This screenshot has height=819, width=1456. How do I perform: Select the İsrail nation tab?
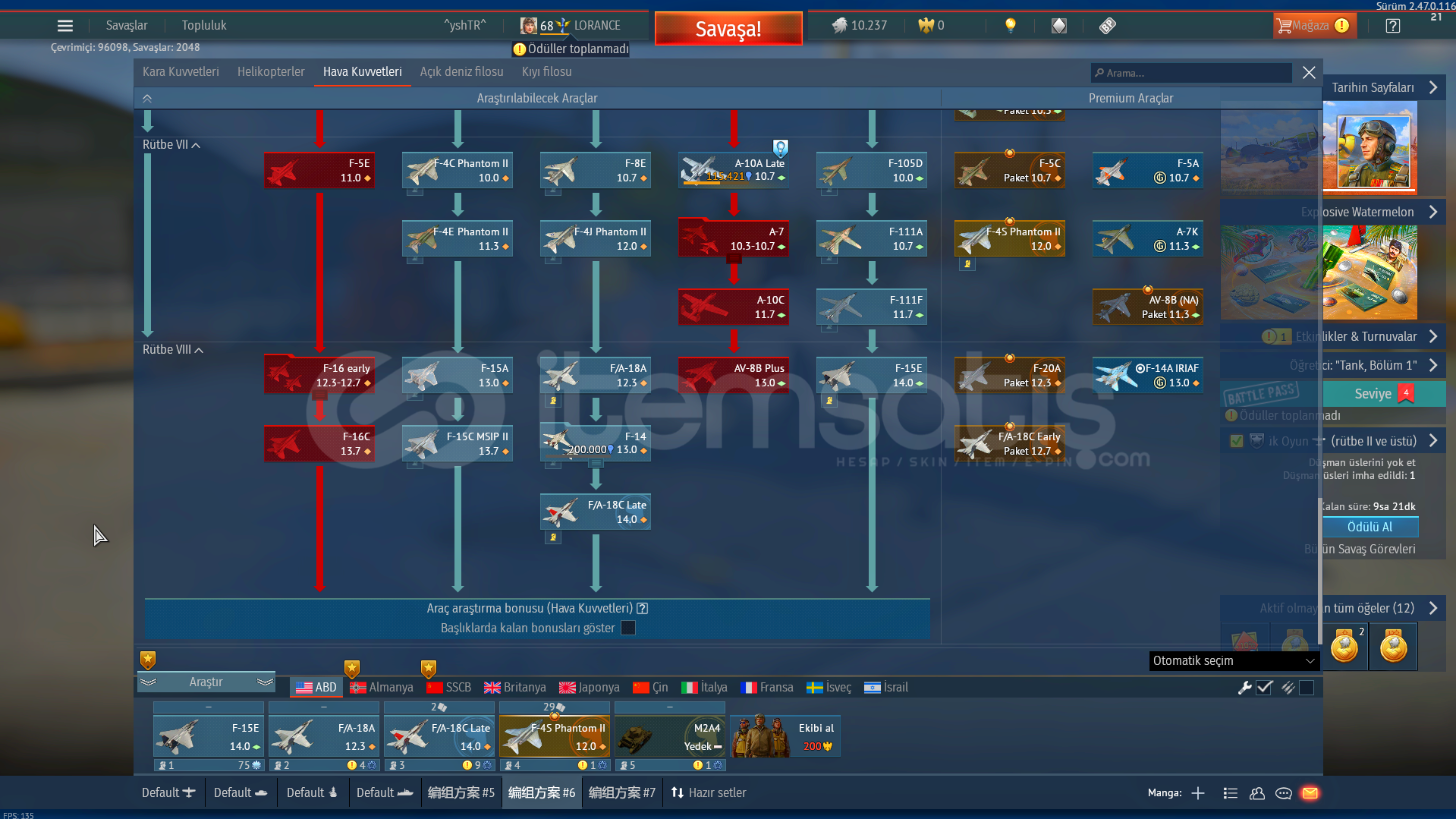coord(886,688)
